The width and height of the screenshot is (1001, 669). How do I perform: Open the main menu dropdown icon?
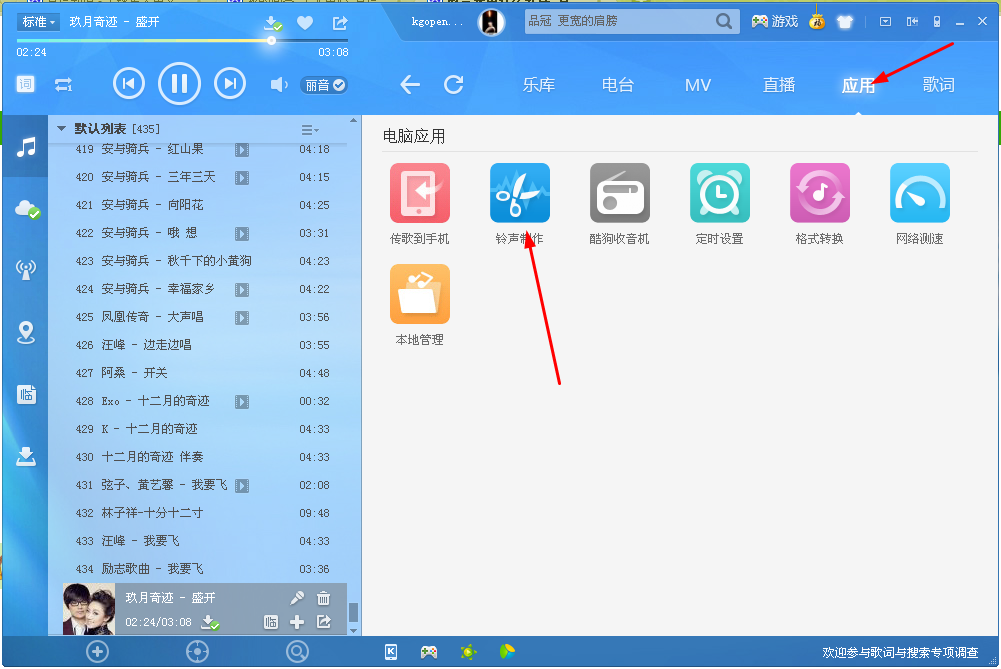coord(885,22)
